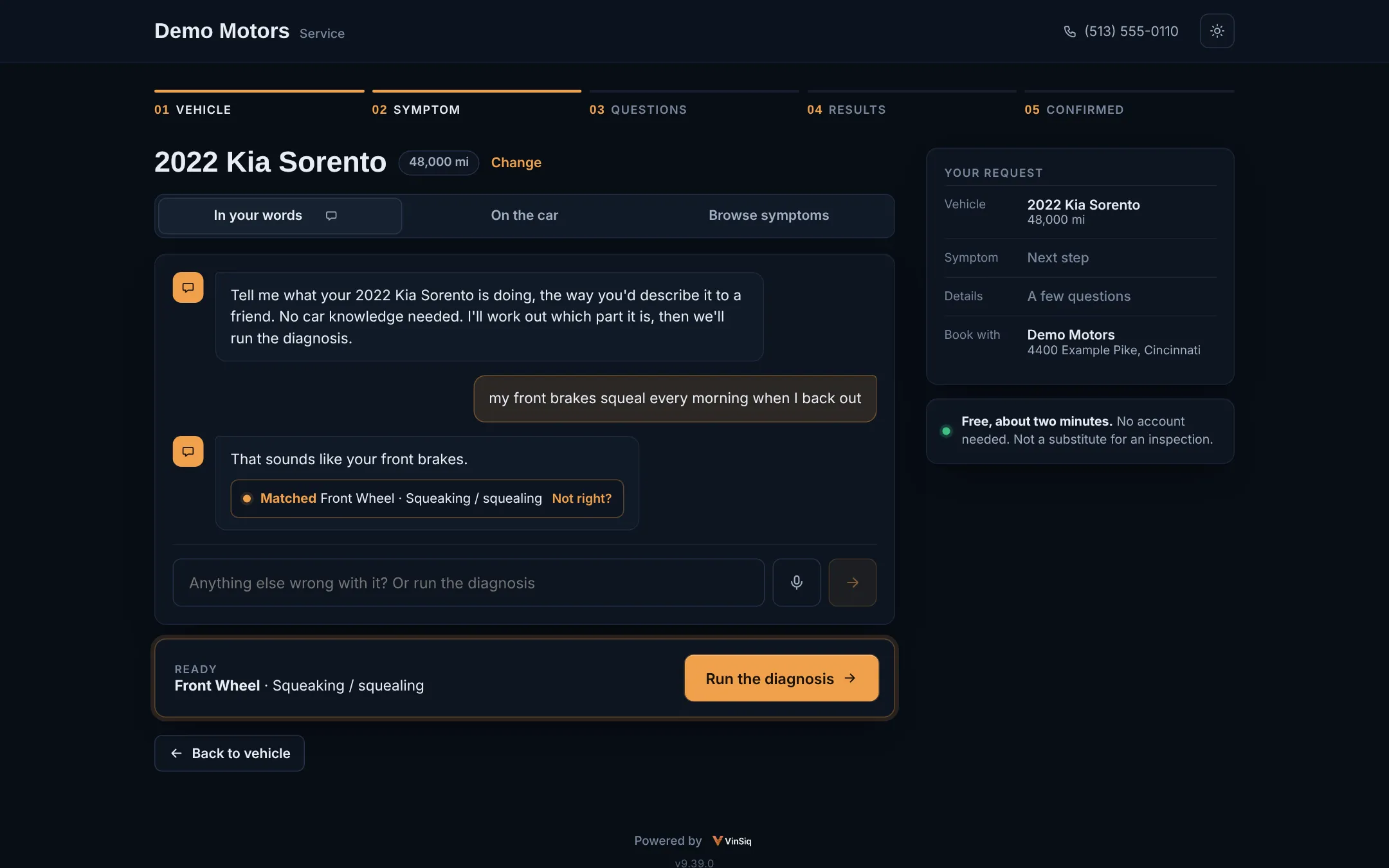Click Run the diagnosis button
This screenshot has width=1389, height=868.
[781, 678]
